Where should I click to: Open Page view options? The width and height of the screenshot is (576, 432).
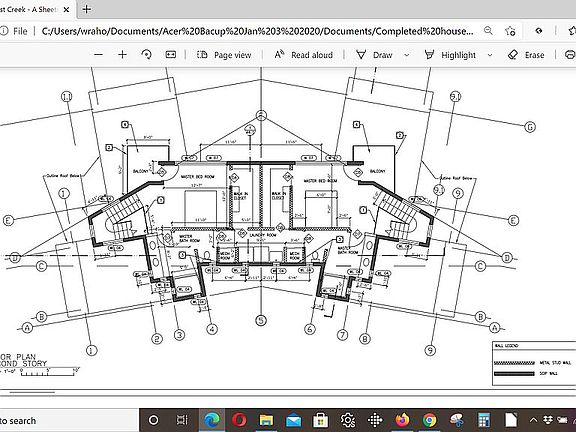pos(224,55)
